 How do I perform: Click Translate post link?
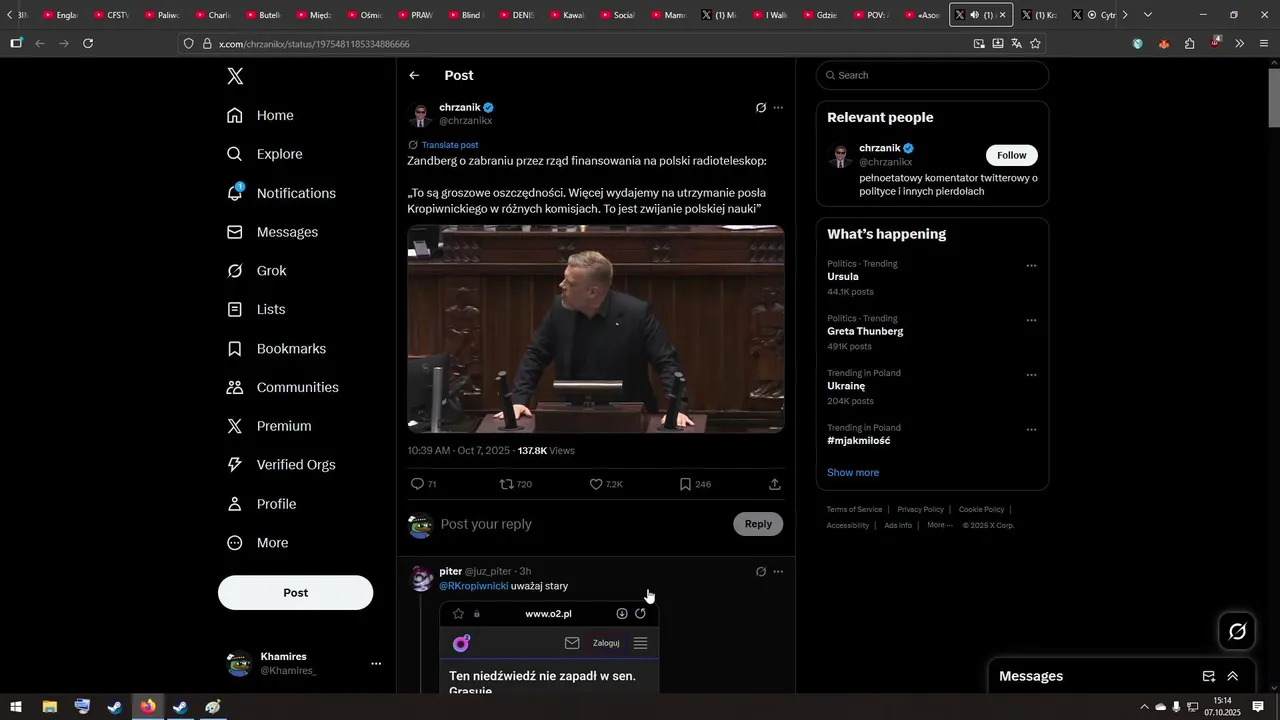point(450,145)
